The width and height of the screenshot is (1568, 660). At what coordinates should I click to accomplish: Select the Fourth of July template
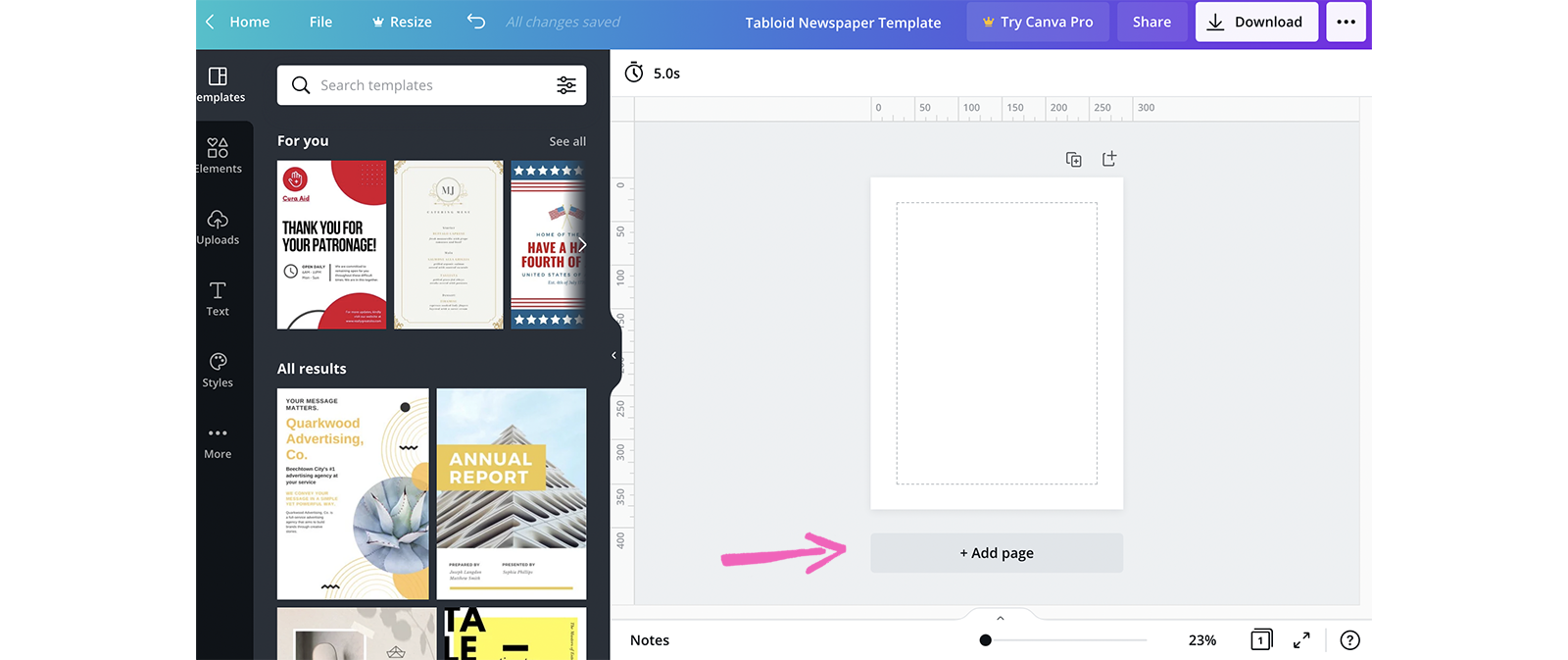(x=548, y=245)
